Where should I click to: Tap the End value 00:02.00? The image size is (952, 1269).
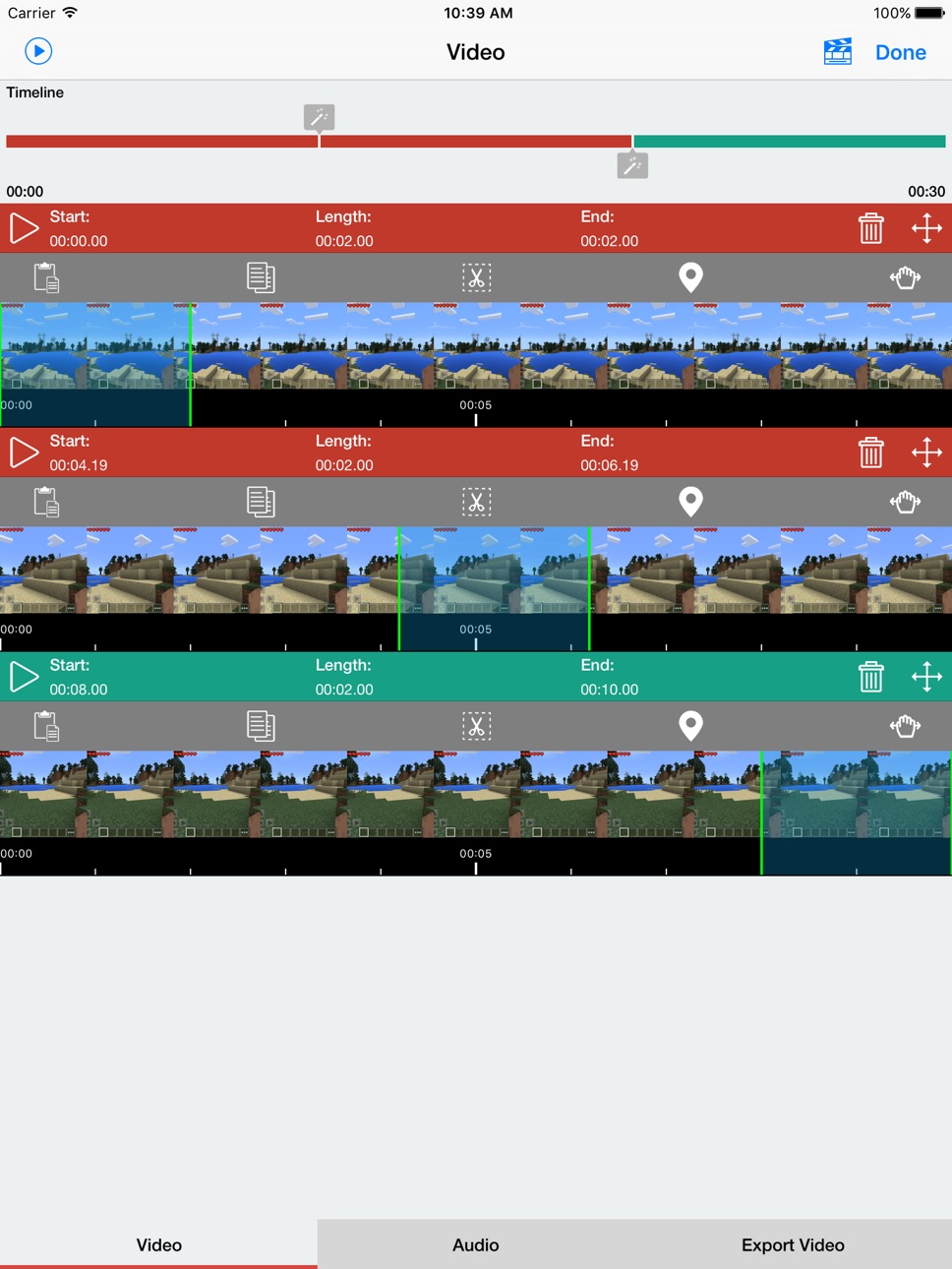[610, 241]
